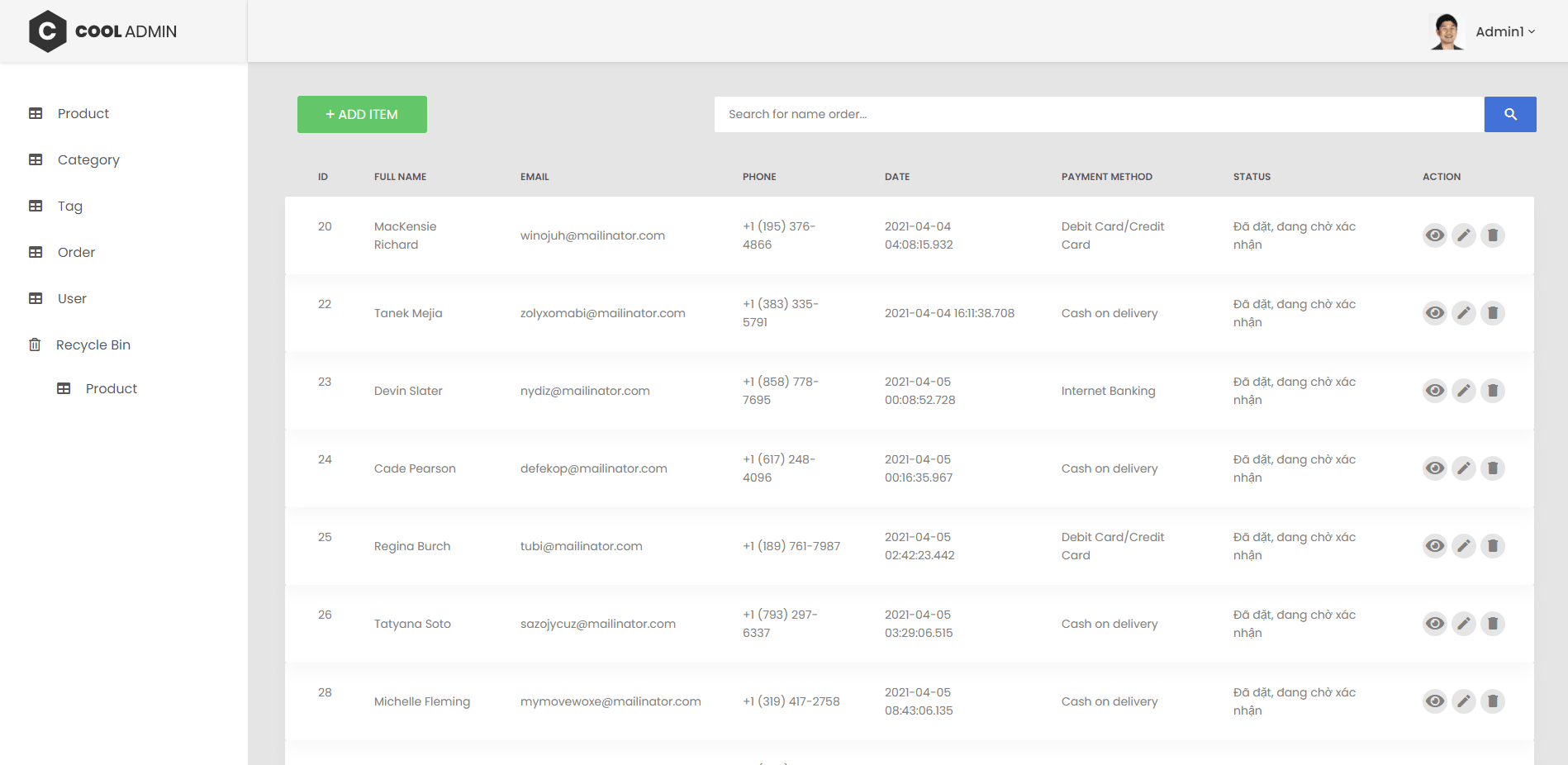
Task: Delete MacKensie Richard's order
Action: click(x=1493, y=235)
